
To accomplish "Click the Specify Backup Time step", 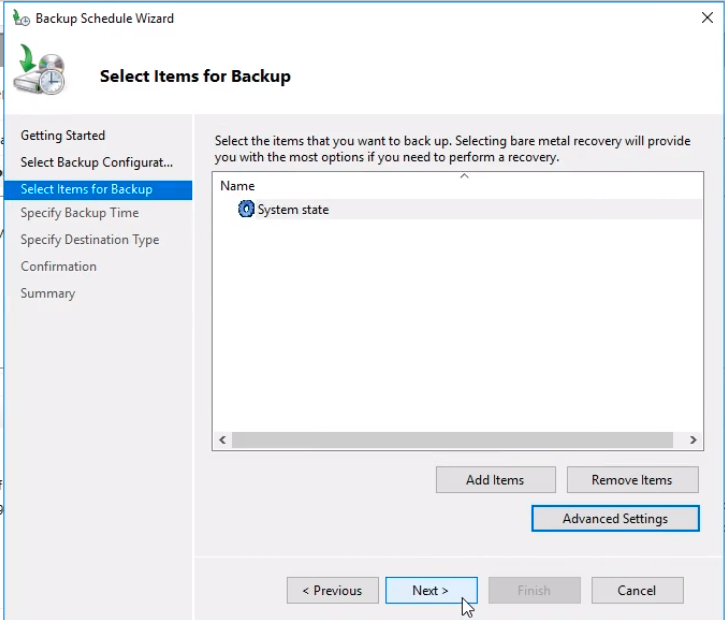I will click(x=80, y=213).
